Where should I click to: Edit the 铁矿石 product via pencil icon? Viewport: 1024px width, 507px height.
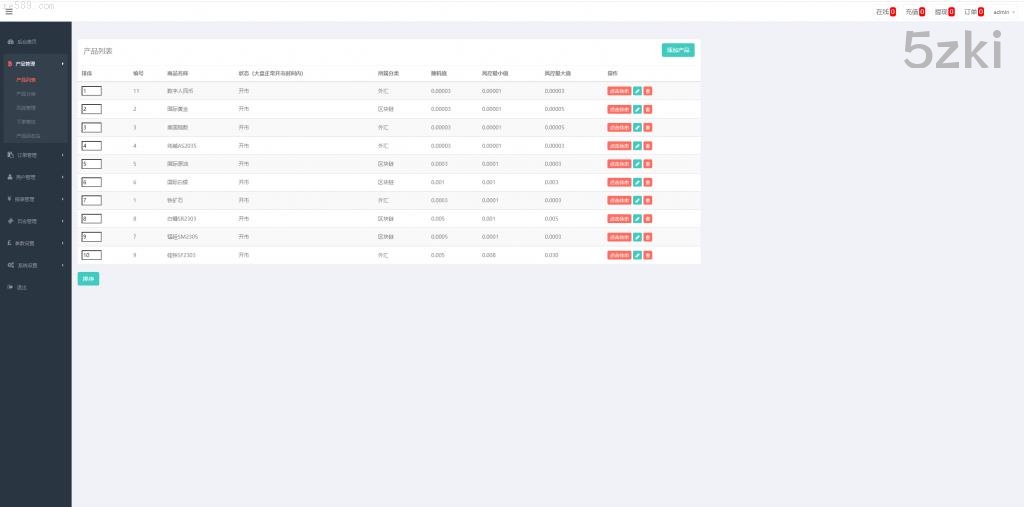(638, 200)
